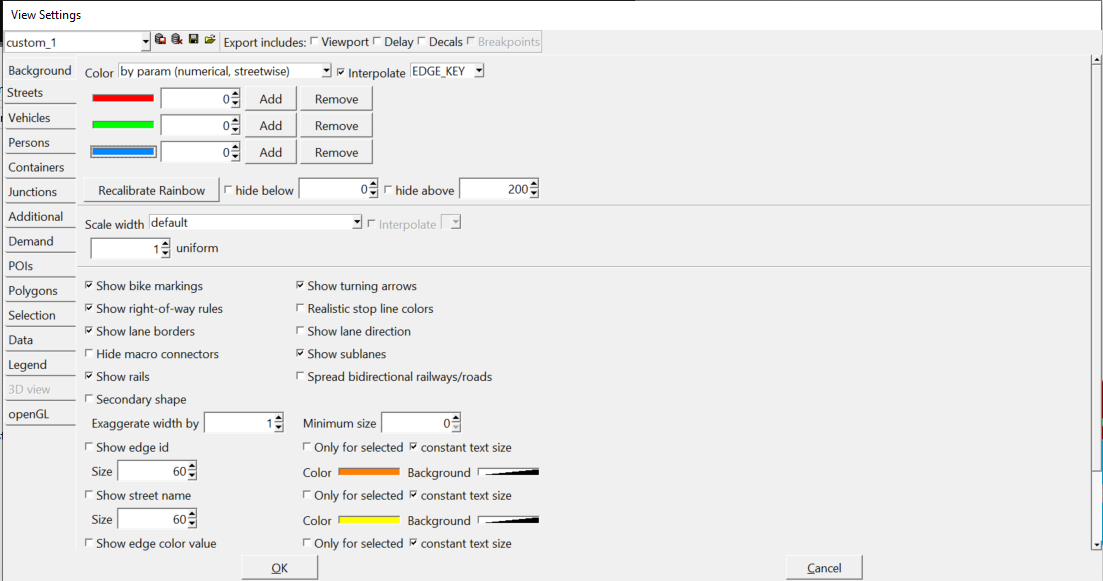Screen dimensions: 1103x581
Task: Switch to the Containers tab
Action: [40, 167]
